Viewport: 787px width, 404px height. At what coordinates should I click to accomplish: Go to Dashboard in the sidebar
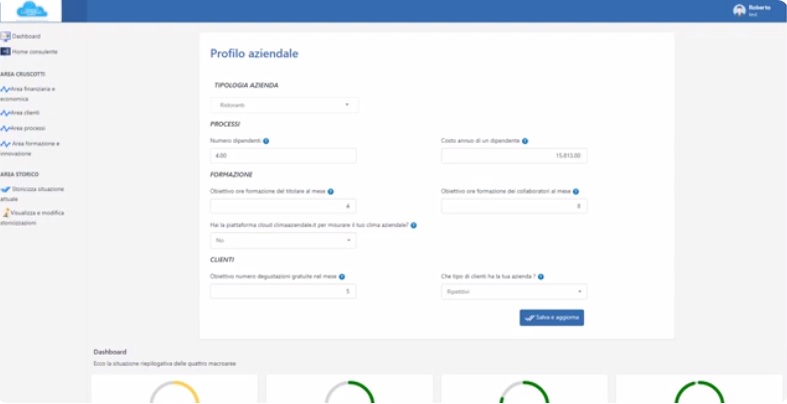click(x=26, y=36)
